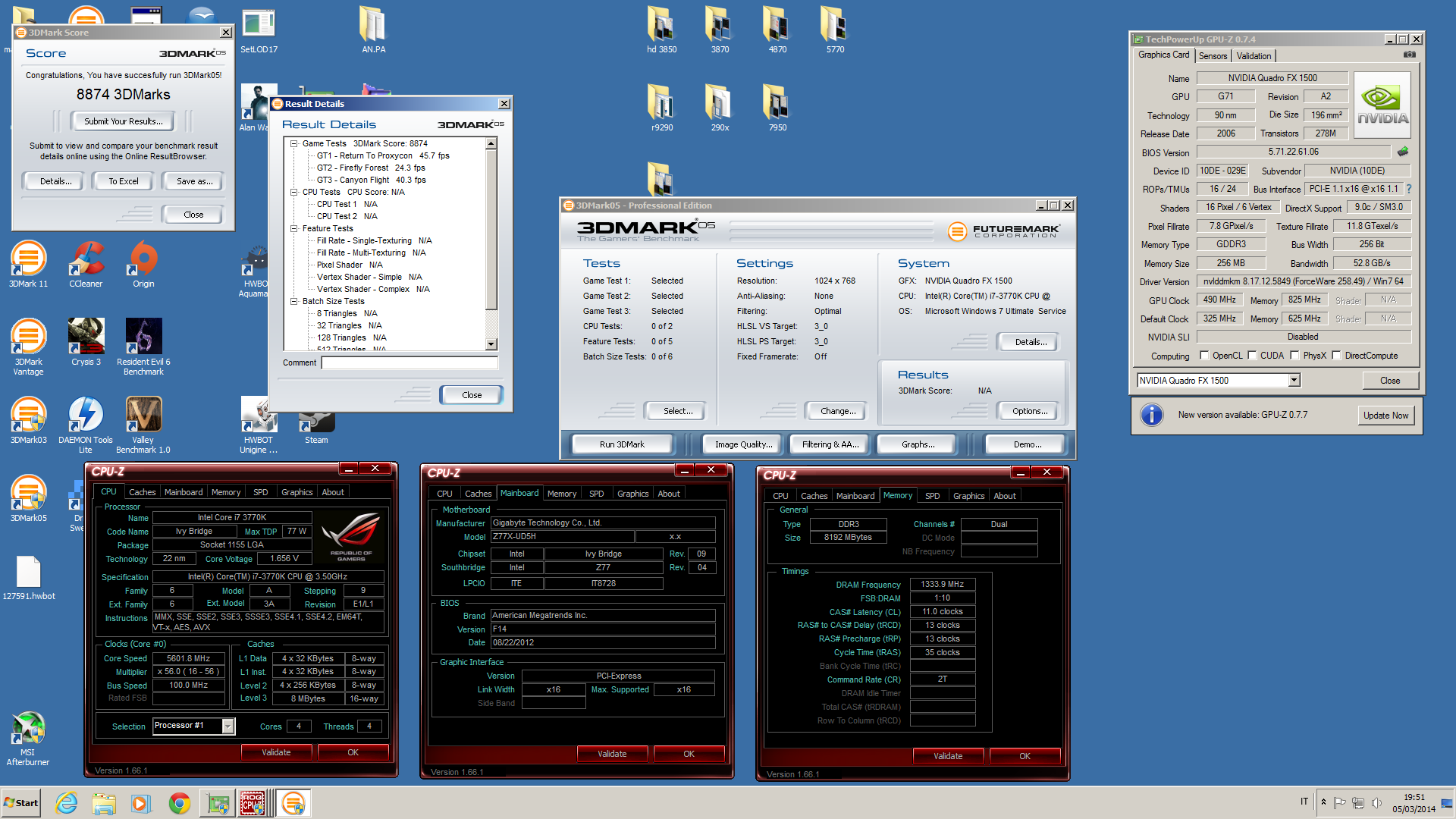Open the SetLOD17 desktop icon
1456x819 pixels.
tap(259, 30)
